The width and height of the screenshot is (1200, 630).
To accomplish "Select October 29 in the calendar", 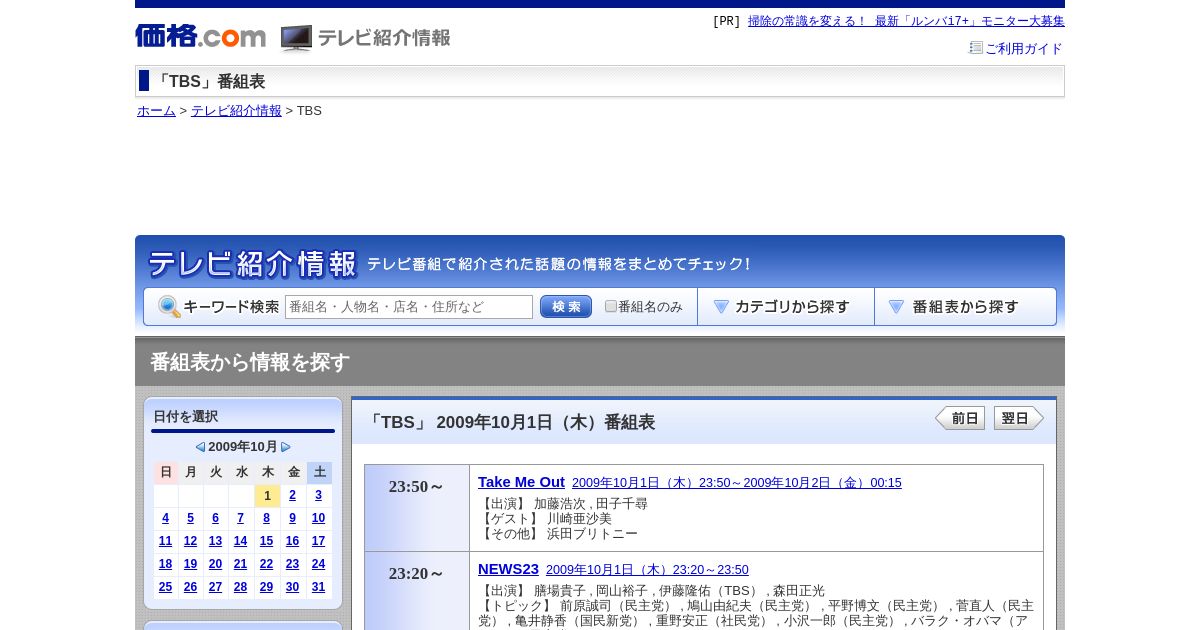I will (267, 587).
